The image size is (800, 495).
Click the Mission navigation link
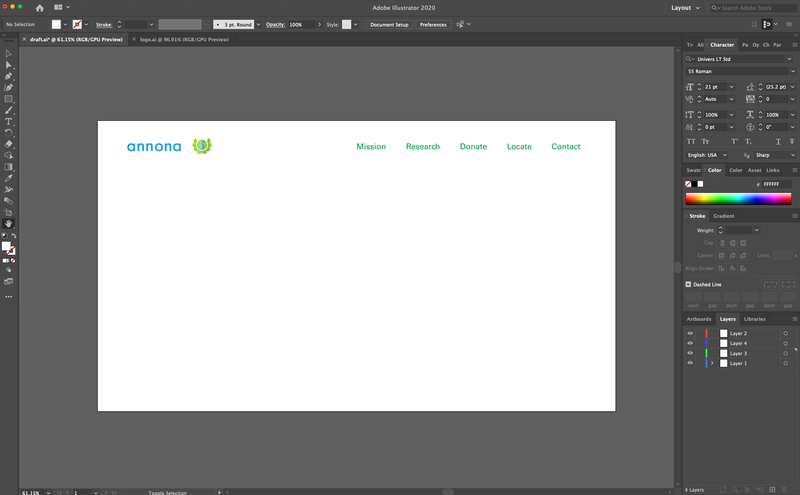click(x=371, y=146)
